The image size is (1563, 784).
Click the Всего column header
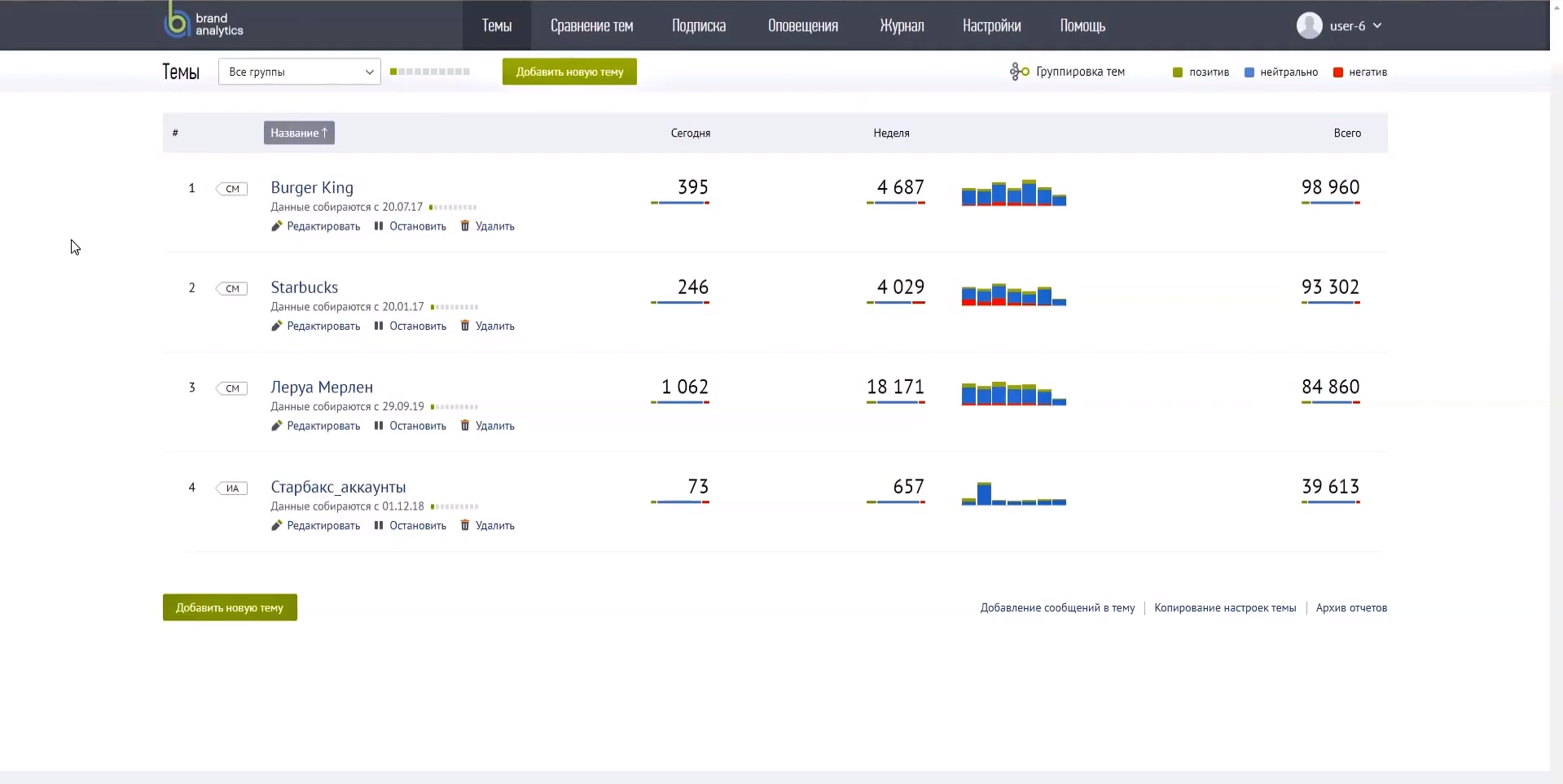click(x=1347, y=133)
